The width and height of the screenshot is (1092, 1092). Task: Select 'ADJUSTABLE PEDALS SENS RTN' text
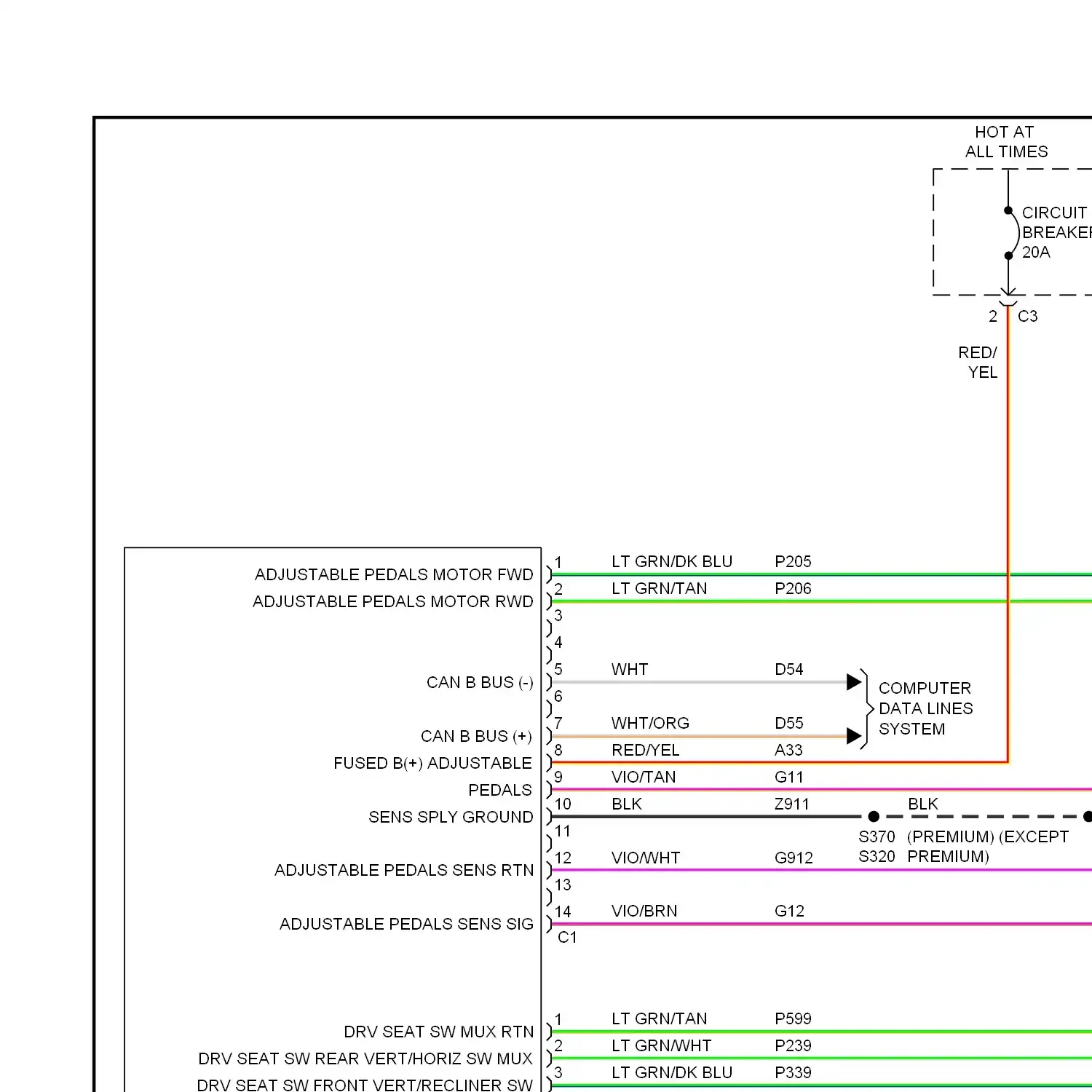tap(404, 870)
